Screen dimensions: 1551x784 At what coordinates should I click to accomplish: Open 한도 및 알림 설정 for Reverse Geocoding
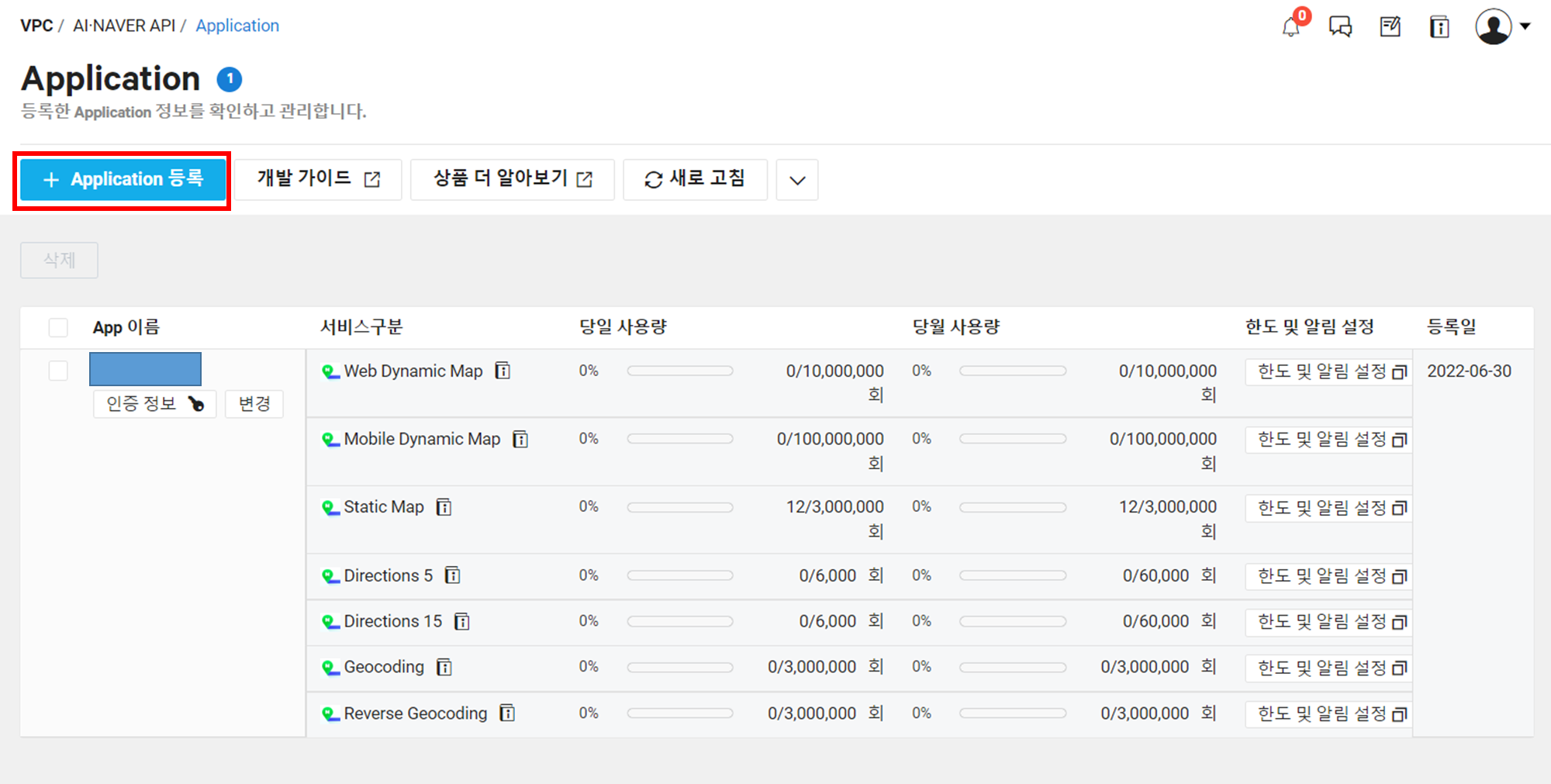(1329, 713)
